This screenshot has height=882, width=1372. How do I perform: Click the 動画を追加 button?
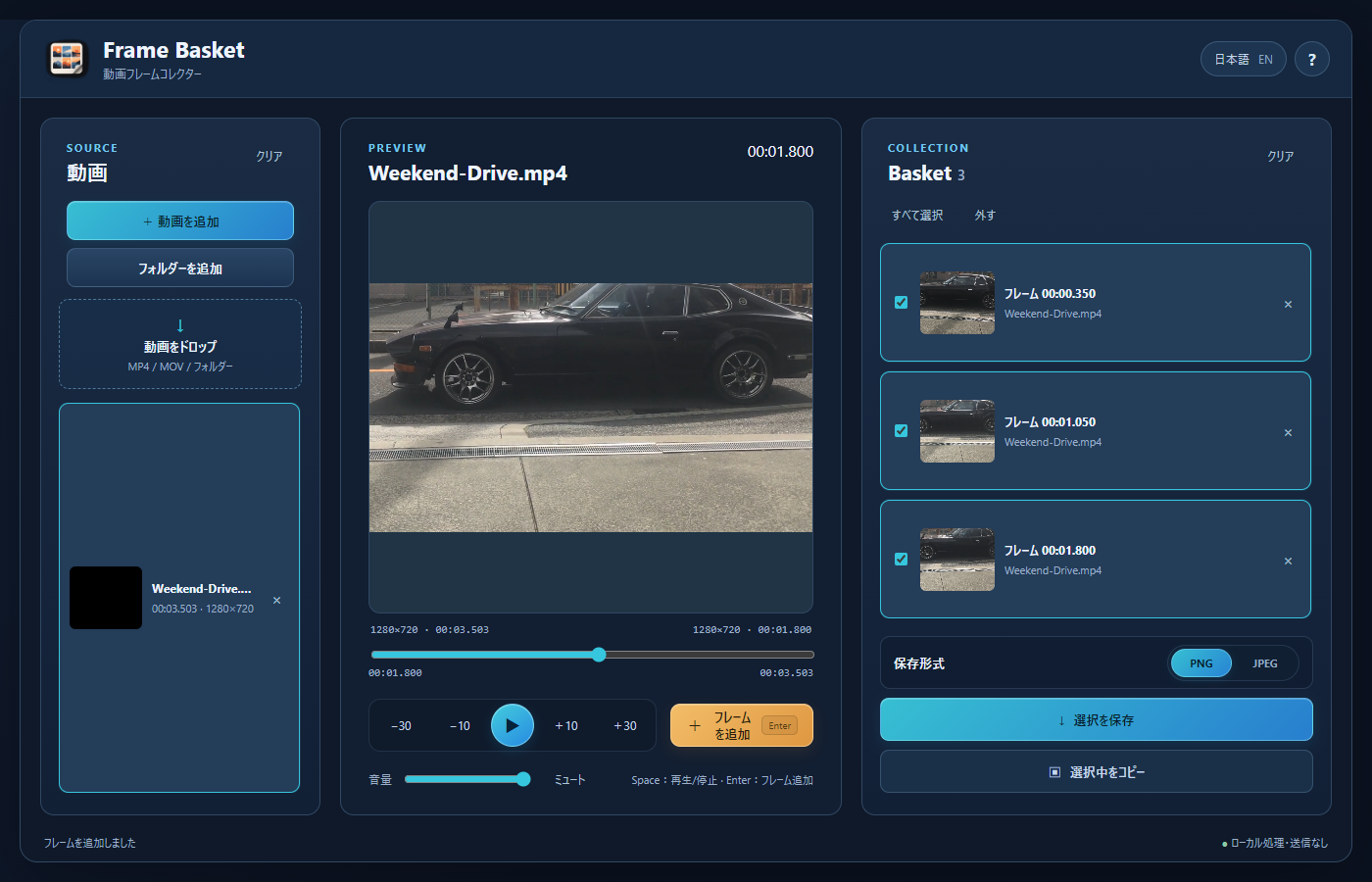[x=180, y=220]
